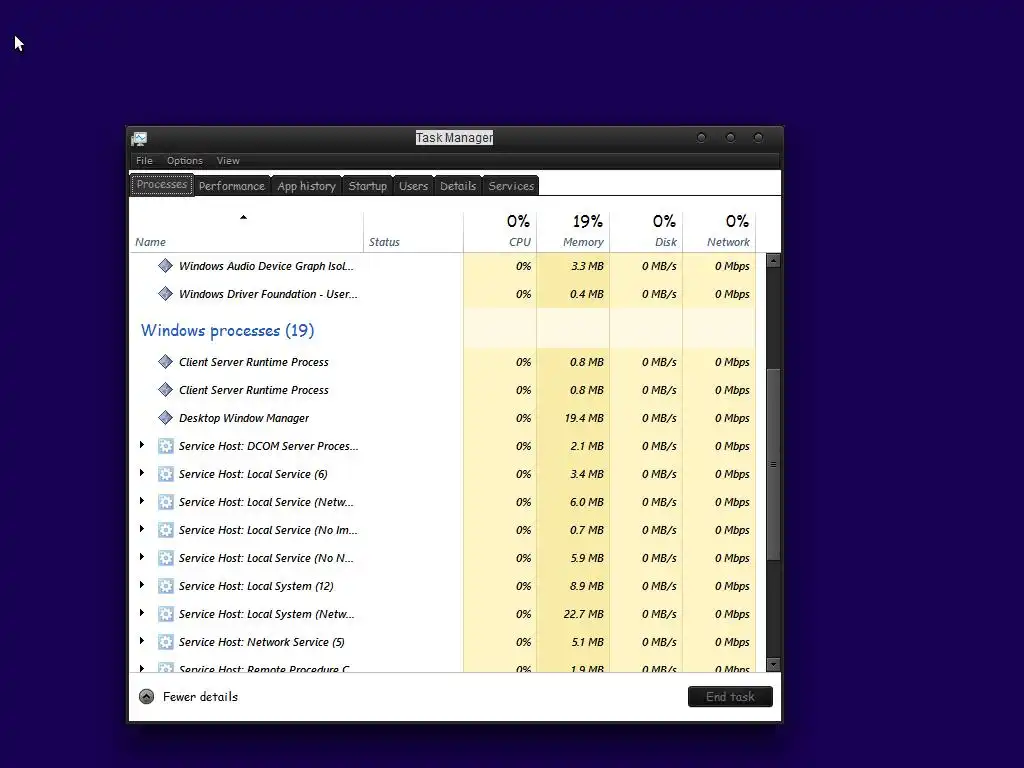Open the View menu

coord(228,161)
